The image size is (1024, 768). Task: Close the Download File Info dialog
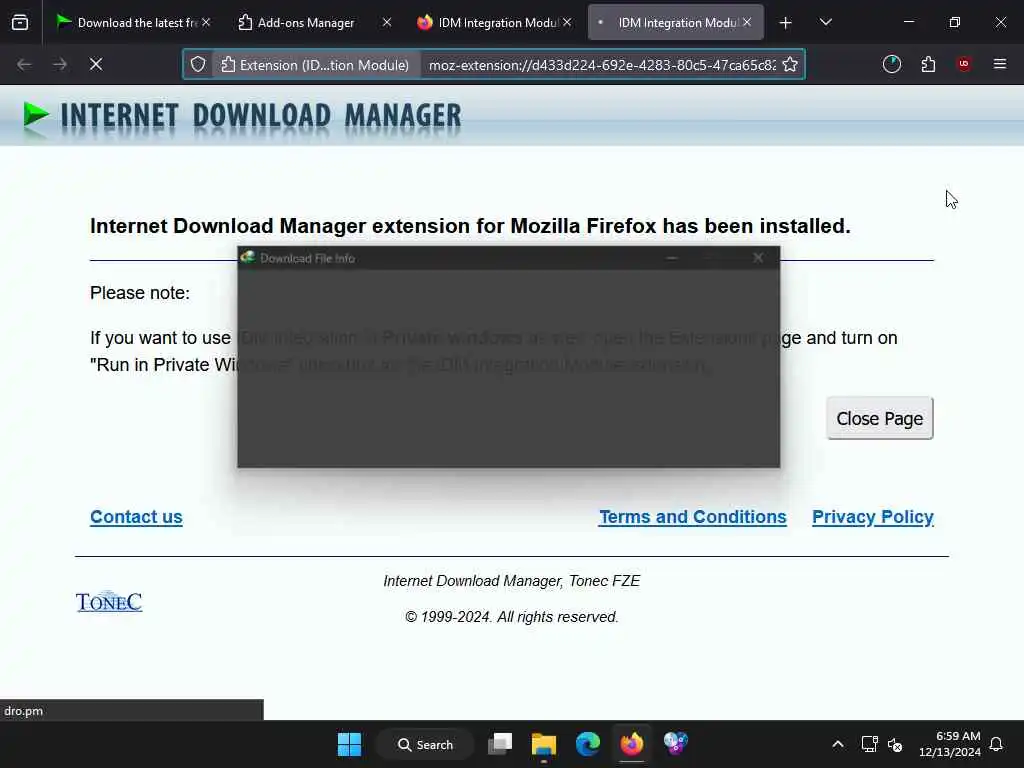758,258
